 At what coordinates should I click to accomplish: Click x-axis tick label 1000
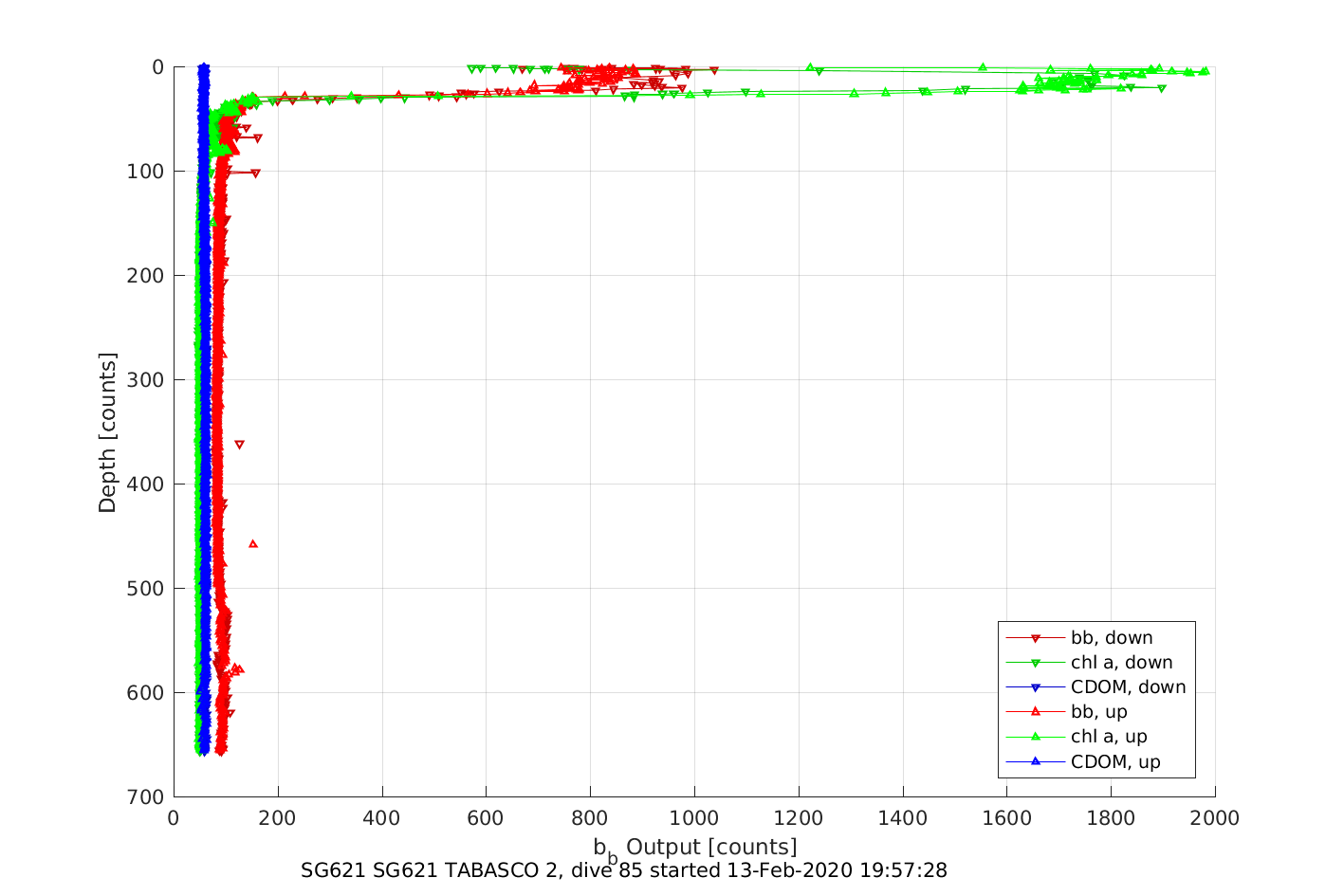tap(694, 818)
